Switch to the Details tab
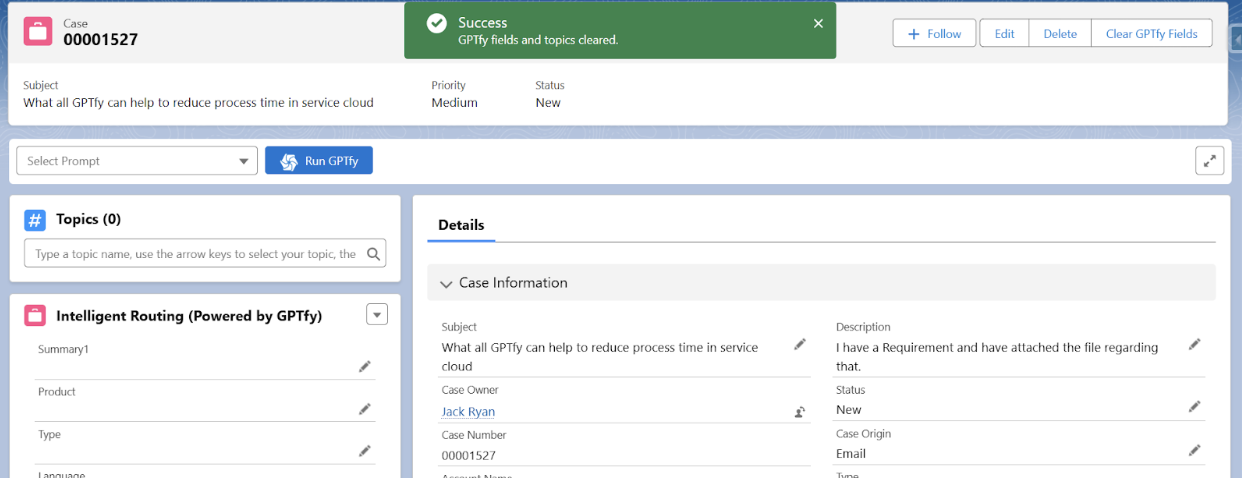 461,226
